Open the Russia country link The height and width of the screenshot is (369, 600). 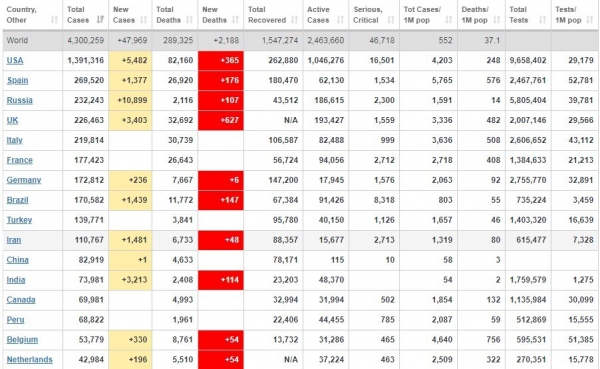pyautogui.click(x=20, y=100)
